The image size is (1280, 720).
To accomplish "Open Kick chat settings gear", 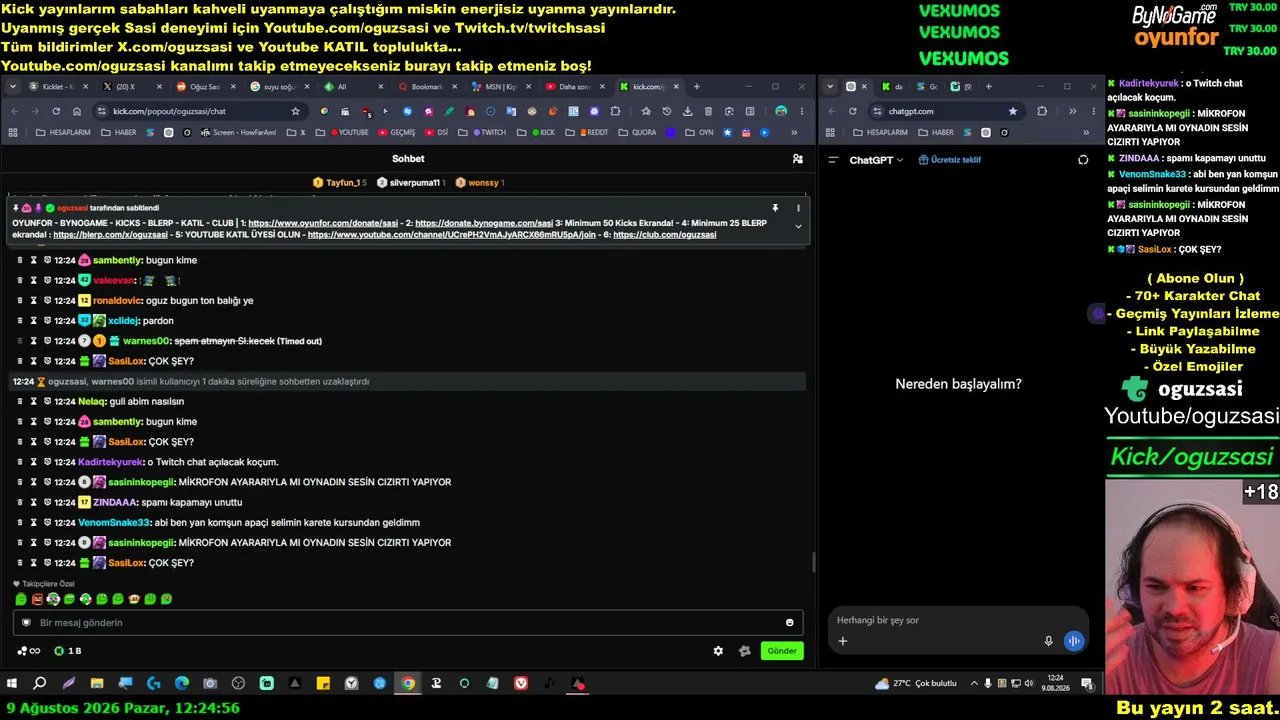I will (x=718, y=651).
